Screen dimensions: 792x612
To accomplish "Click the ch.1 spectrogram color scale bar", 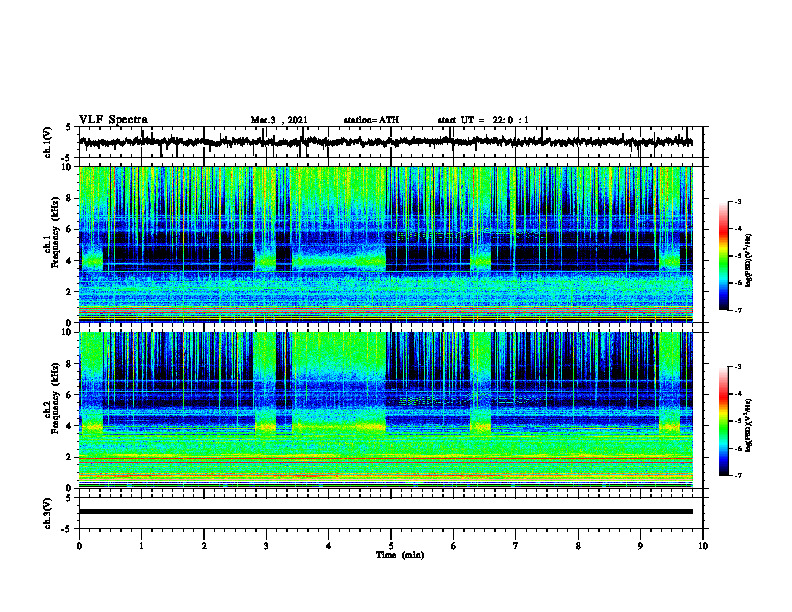I will pyautogui.click(x=723, y=256).
